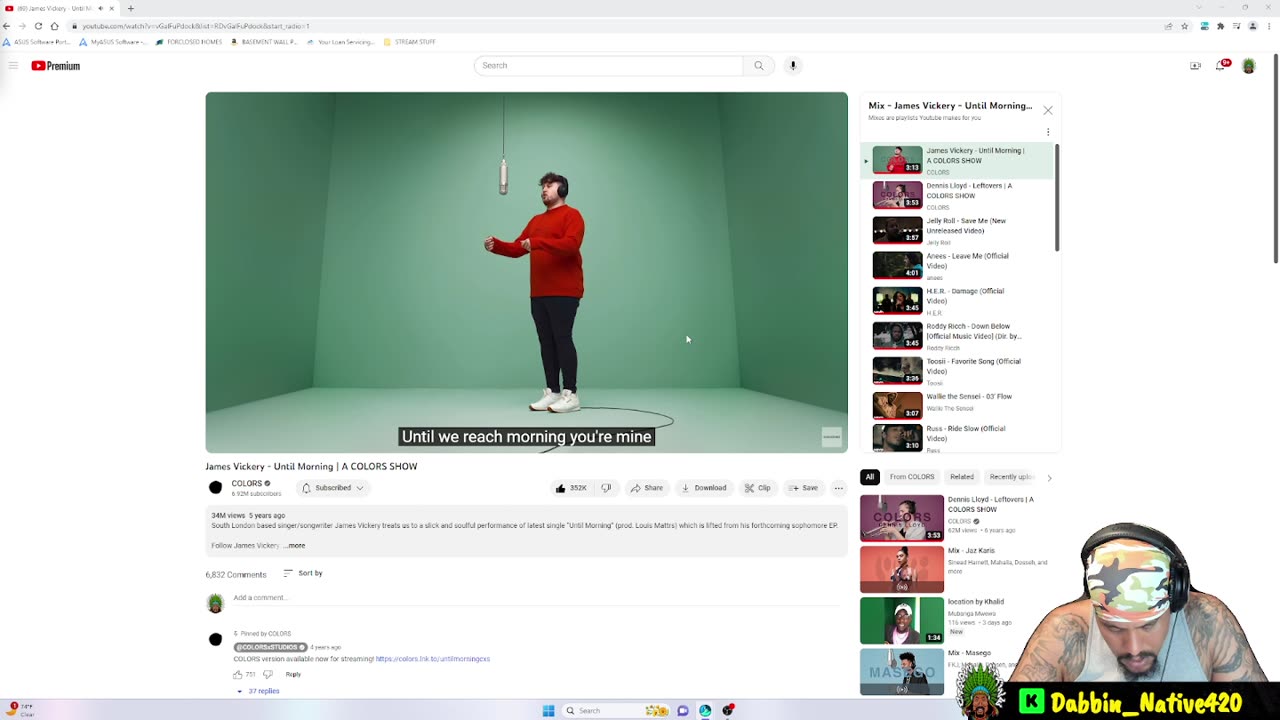Mute the tab via speaker icon
Viewport: 1280px width, 720px height.
pyautogui.click(x=100, y=8)
